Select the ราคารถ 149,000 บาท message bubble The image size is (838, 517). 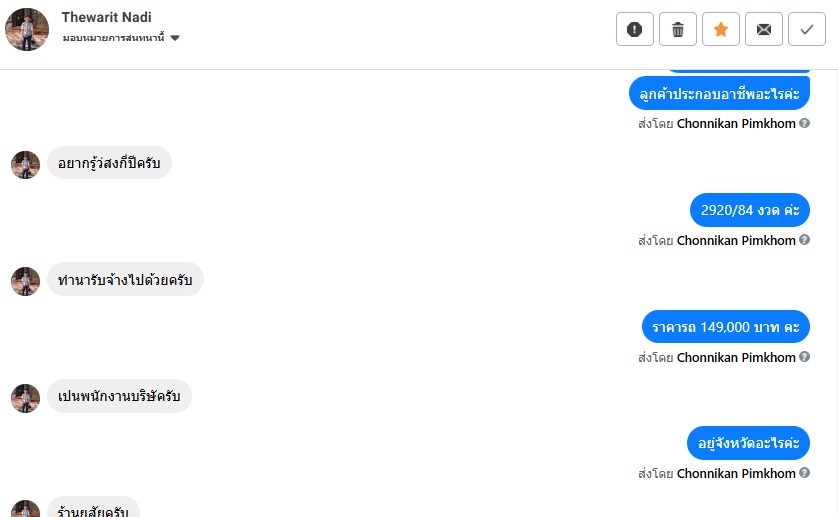725,327
